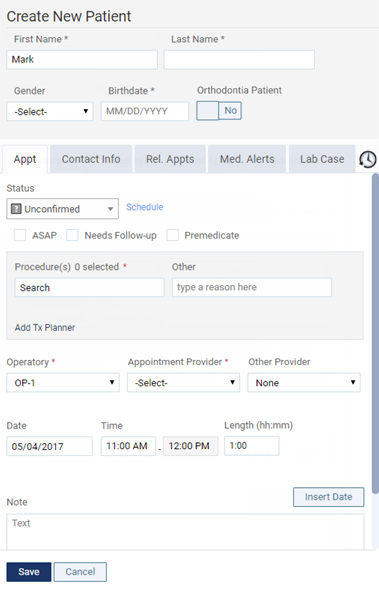Tick the Premedicate checkbox
The width and height of the screenshot is (379, 589).
coord(172,235)
